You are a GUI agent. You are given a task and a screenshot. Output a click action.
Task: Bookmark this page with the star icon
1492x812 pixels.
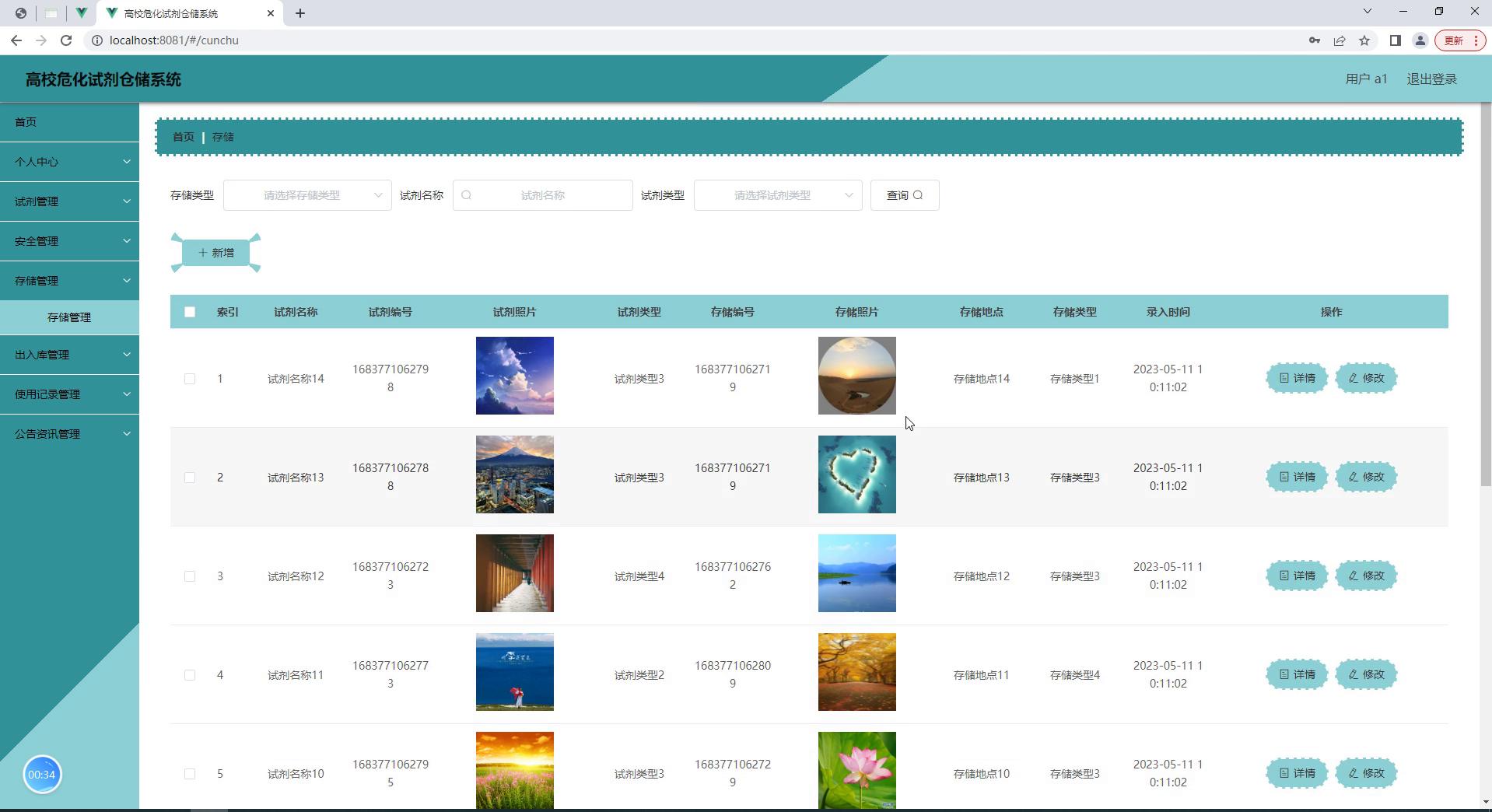(1364, 40)
